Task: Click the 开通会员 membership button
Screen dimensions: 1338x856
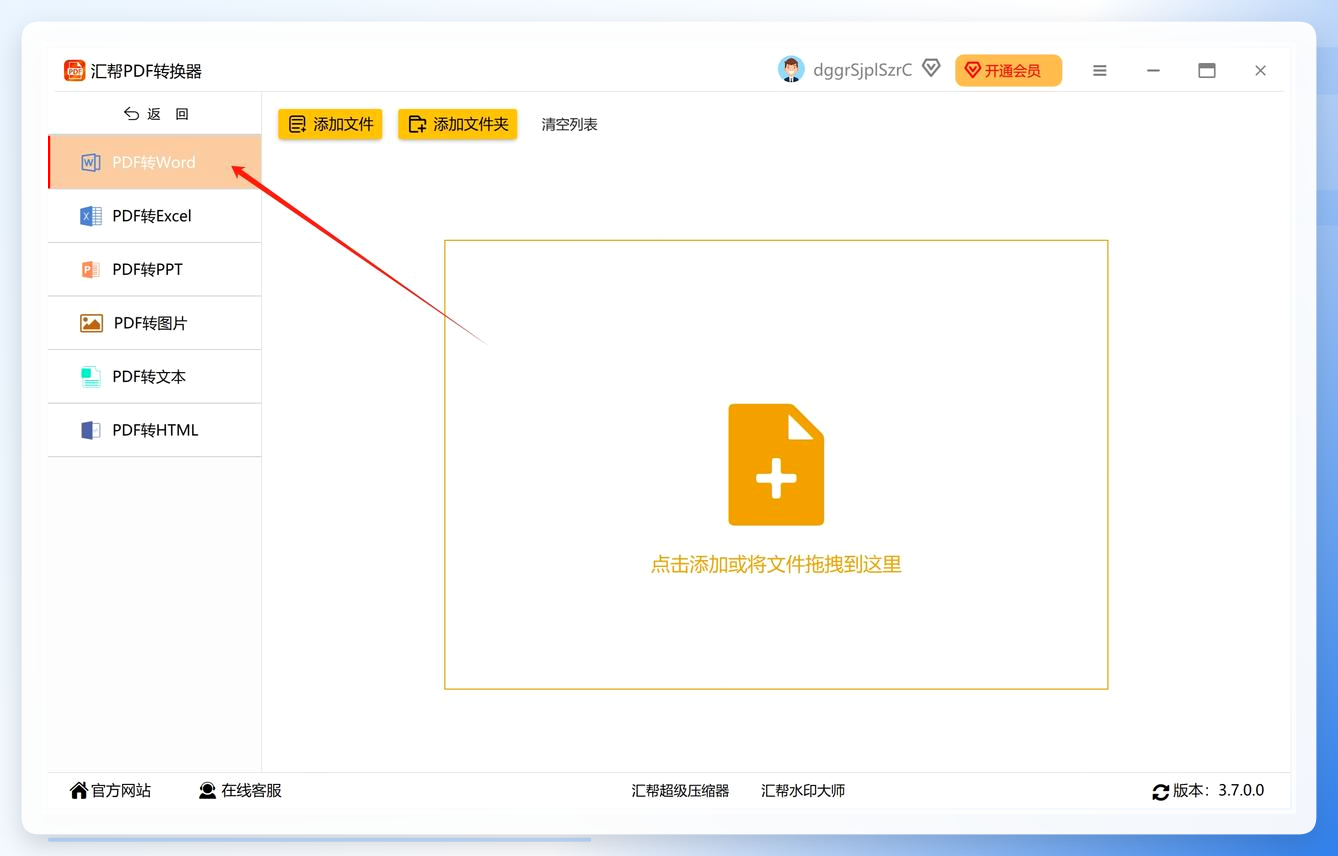Action: point(1008,71)
